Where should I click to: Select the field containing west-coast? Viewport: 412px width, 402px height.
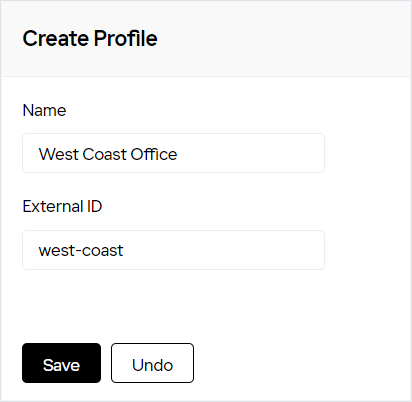point(173,250)
